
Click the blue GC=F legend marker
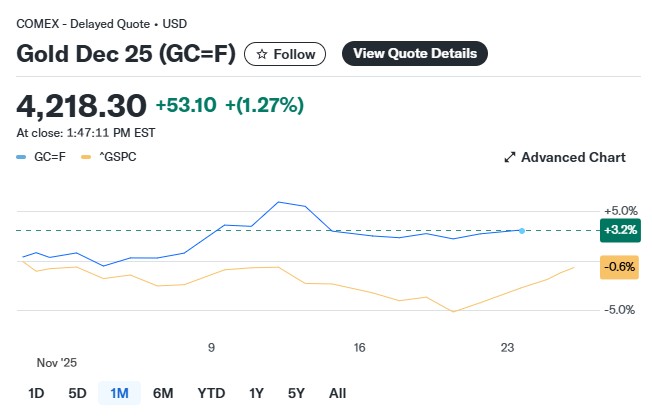pyautogui.click(x=22, y=157)
